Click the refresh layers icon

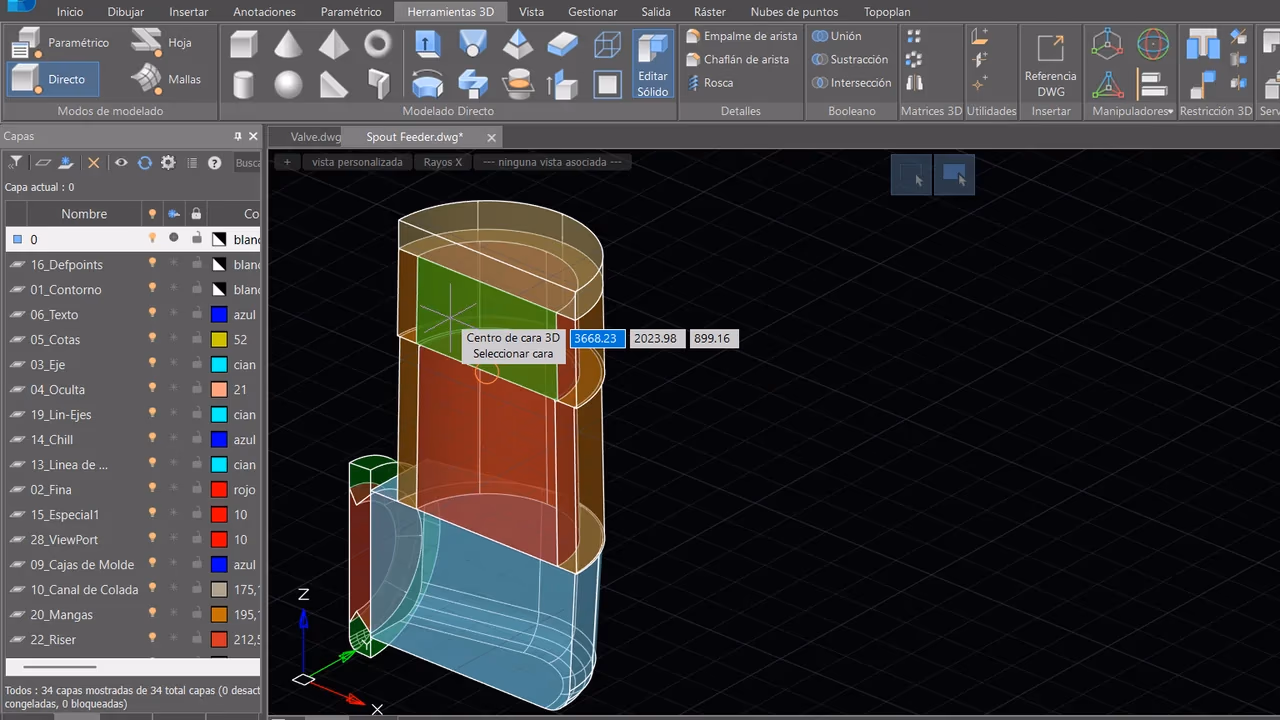[145, 162]
